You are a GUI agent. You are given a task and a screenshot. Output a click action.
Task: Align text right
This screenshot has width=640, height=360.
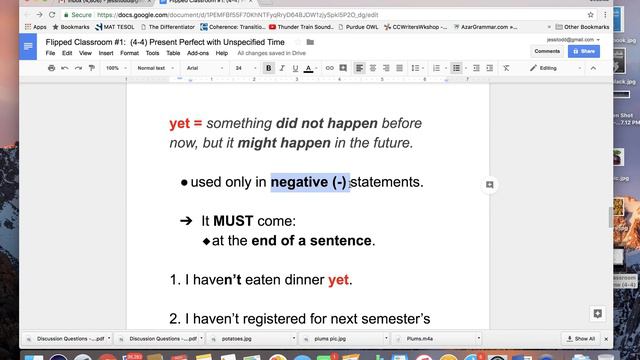[x=386, y=68]
